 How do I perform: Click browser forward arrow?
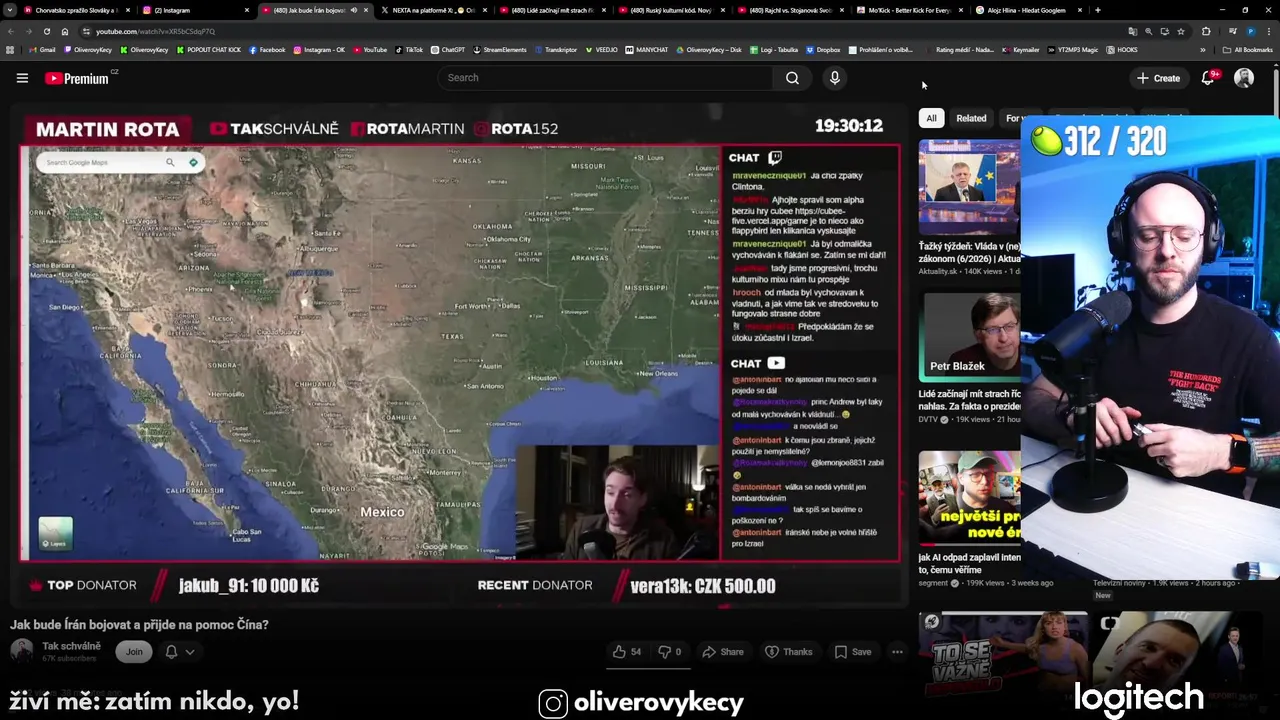(29, 31)
